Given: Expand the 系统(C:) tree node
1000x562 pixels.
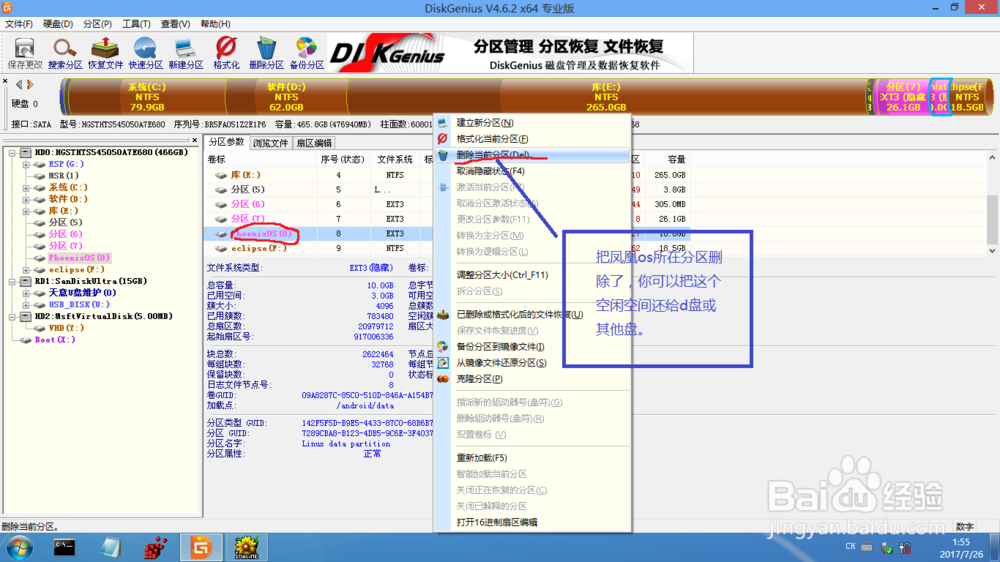Looking at the screenshot, I should pos(26,188).
